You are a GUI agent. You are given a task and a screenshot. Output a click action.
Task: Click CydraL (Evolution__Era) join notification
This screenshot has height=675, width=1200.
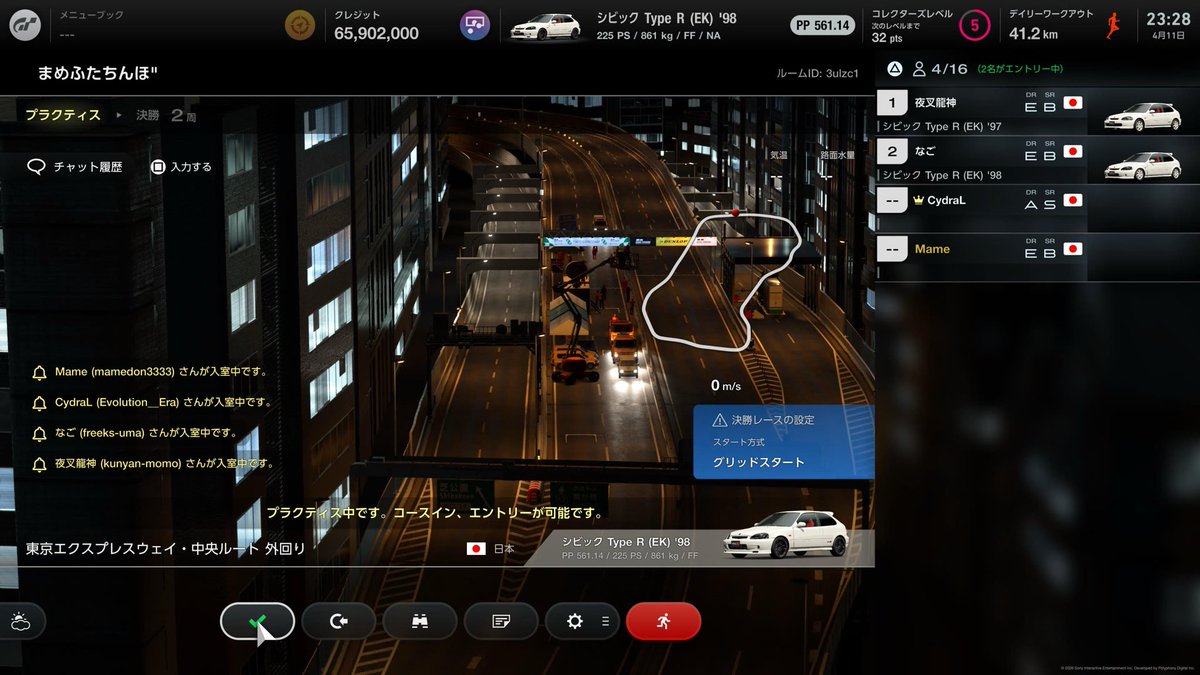click(164, 402)
